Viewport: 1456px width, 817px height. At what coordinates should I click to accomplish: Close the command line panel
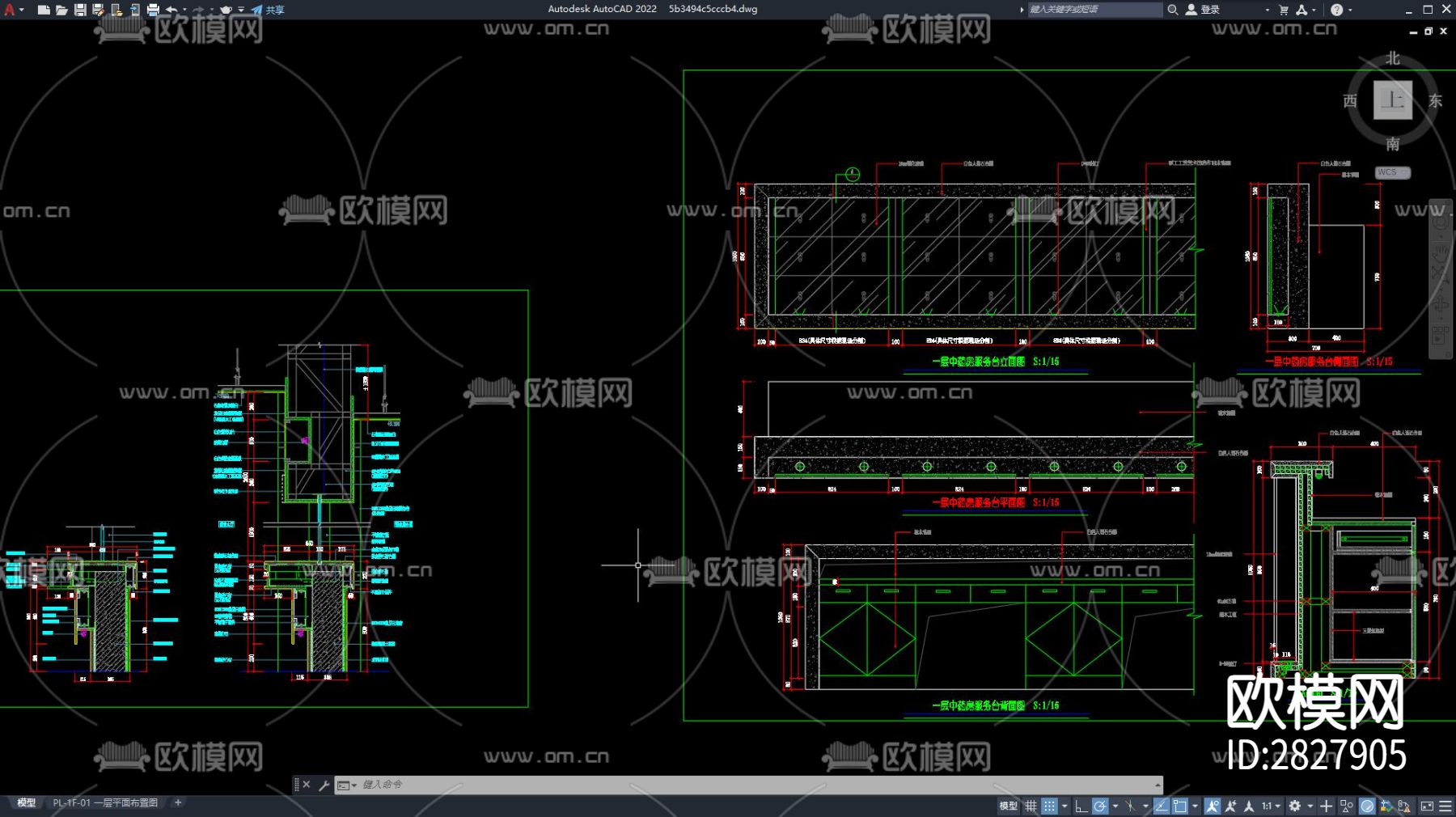[x=307, y=785]
